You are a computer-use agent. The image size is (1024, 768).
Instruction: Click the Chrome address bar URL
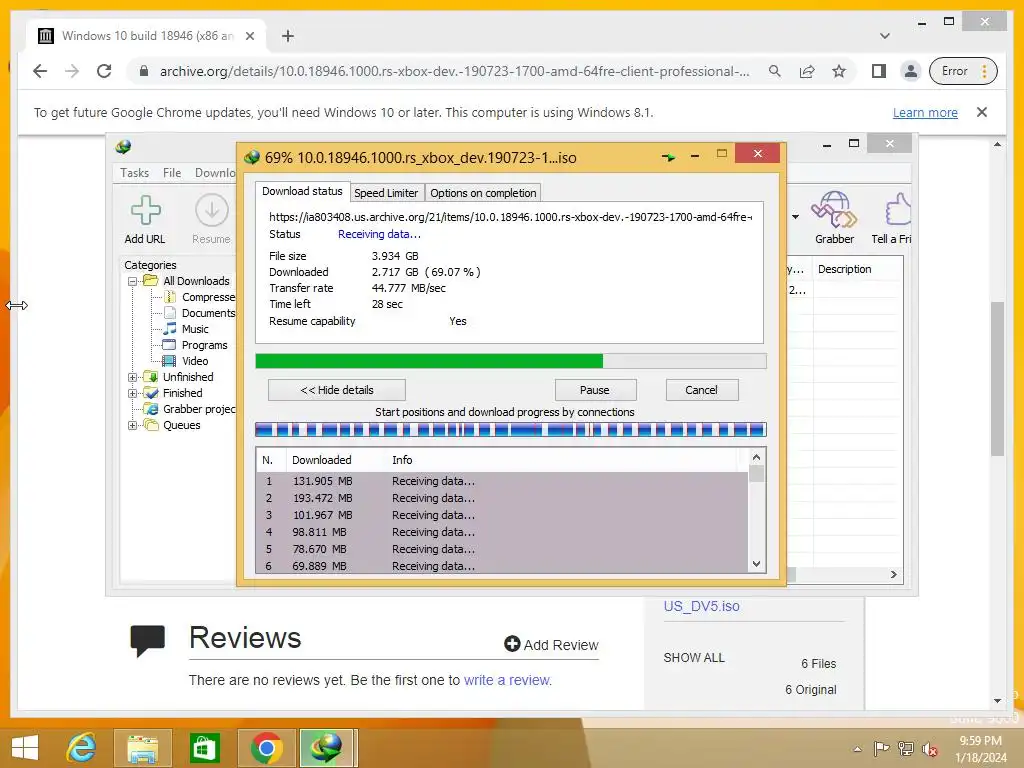coord(455,71)
